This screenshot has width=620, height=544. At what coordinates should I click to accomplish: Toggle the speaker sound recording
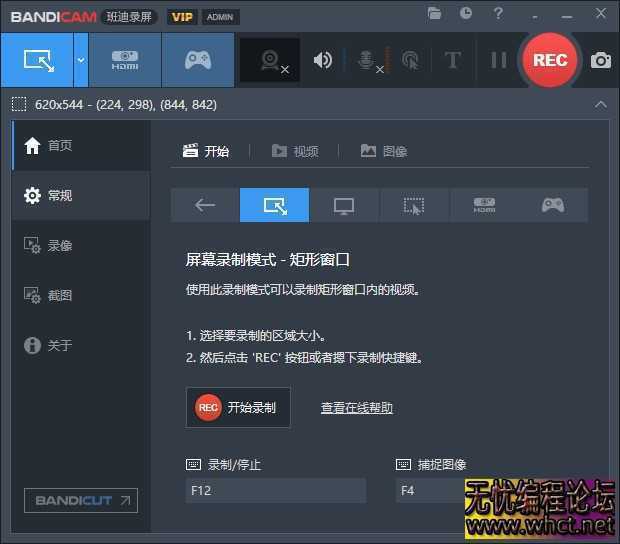(x=322, y=60)
